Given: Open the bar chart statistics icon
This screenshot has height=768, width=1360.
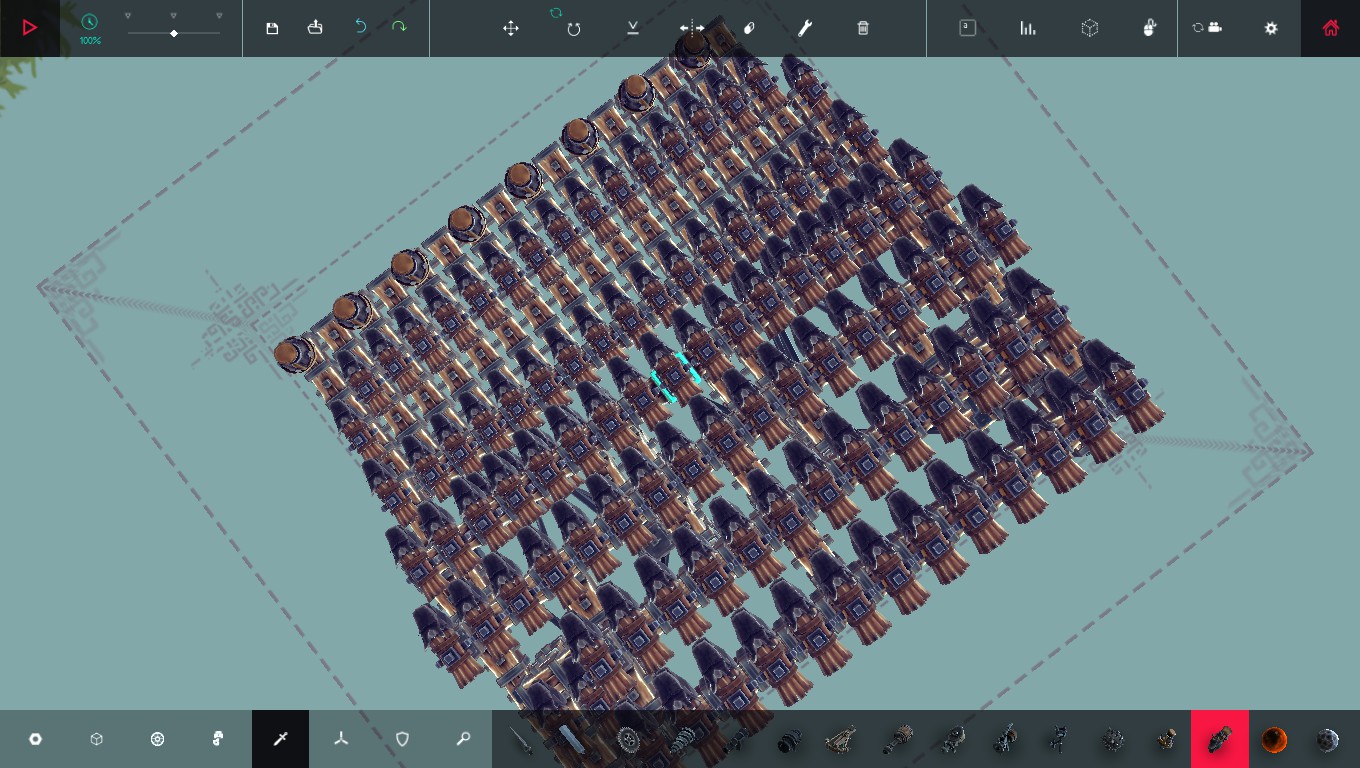Looking at the screenshot, I should pyautogui.click(x=1028, y=28).
